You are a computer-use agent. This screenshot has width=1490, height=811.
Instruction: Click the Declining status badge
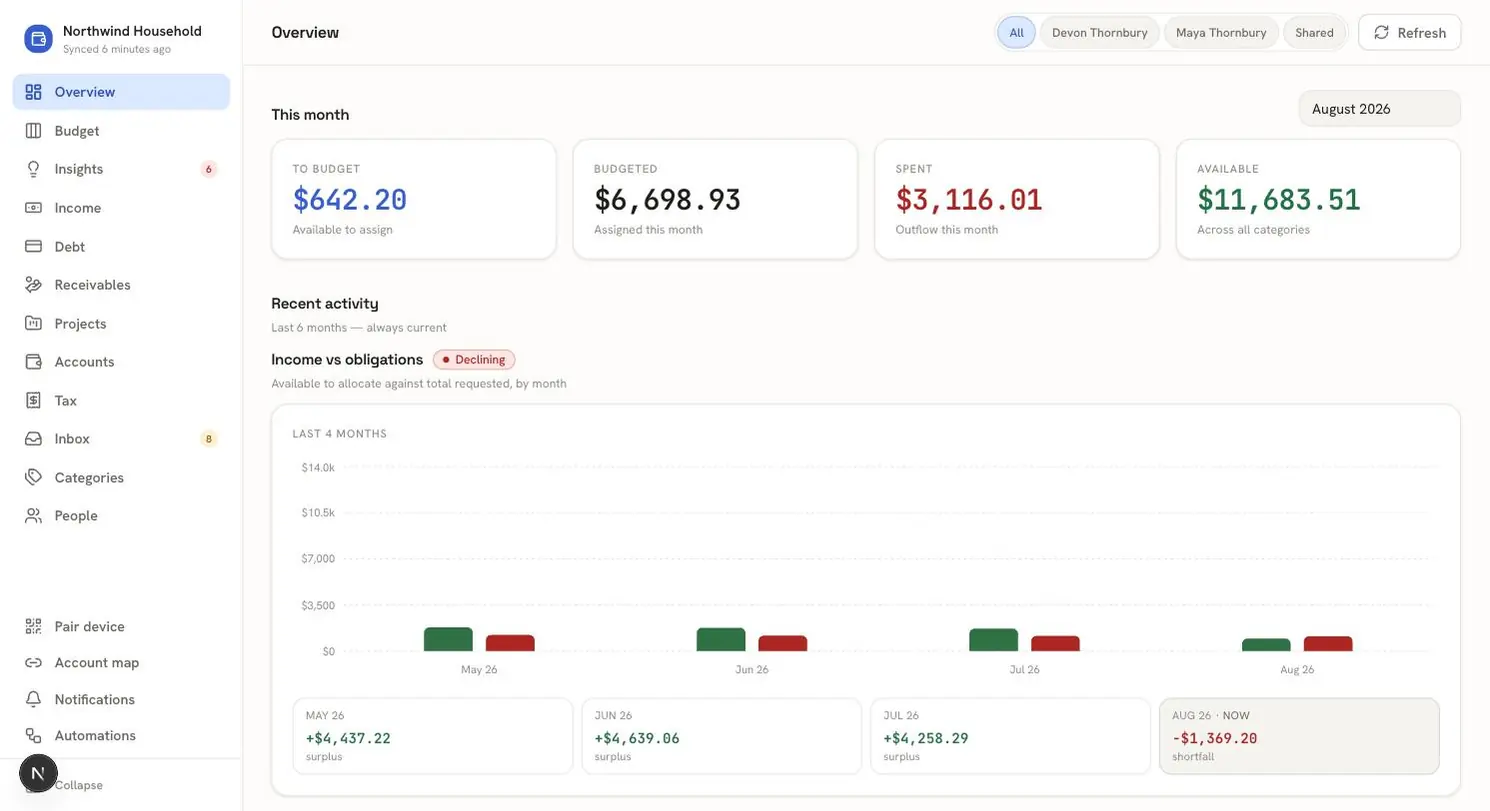tap(474, 360)
